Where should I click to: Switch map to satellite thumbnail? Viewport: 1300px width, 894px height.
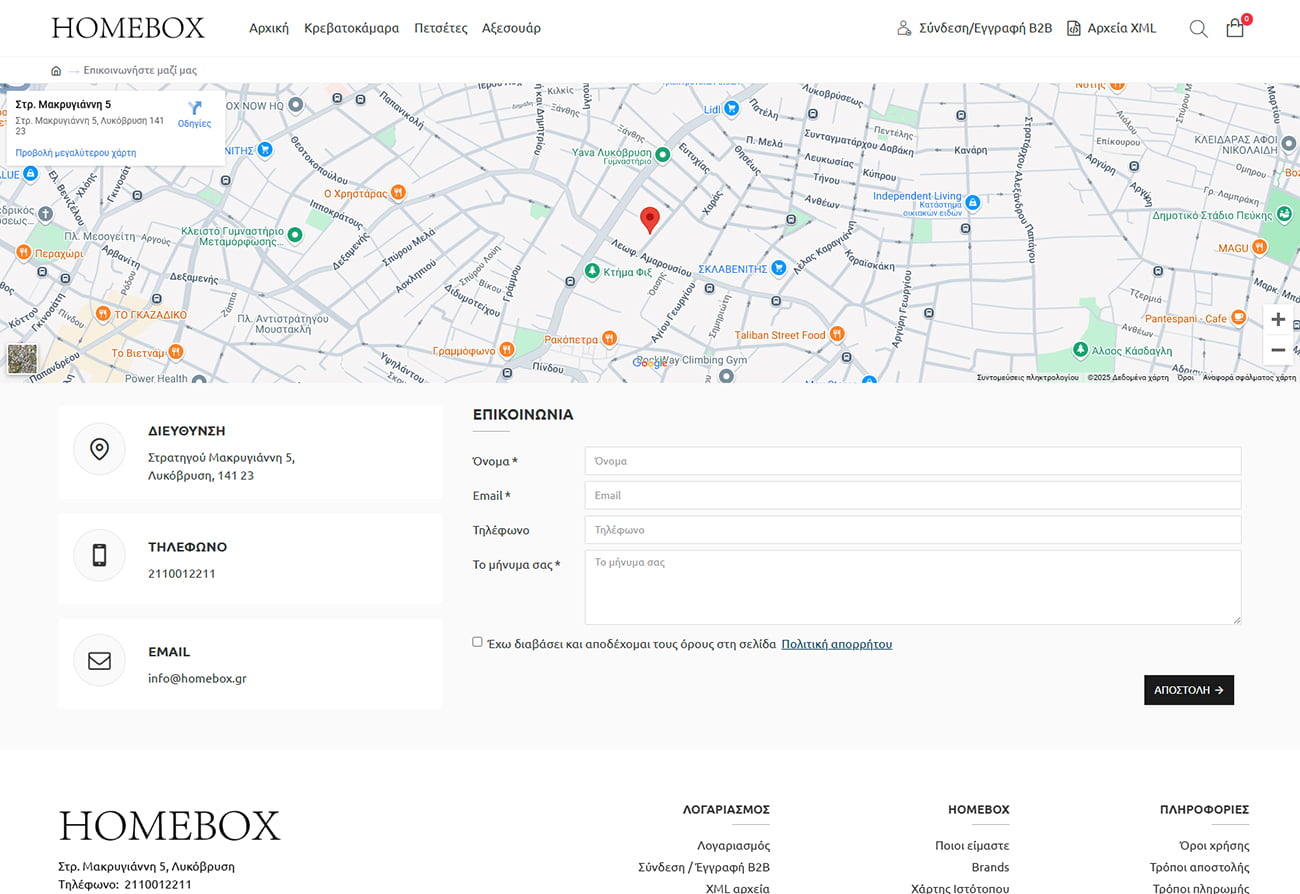click(x=22, y=359)
